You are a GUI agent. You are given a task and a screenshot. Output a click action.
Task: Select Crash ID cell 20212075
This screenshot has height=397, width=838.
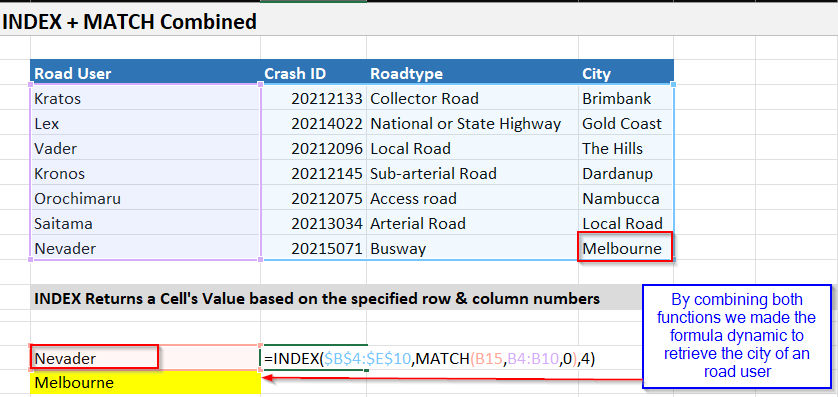tap(313, 198)
